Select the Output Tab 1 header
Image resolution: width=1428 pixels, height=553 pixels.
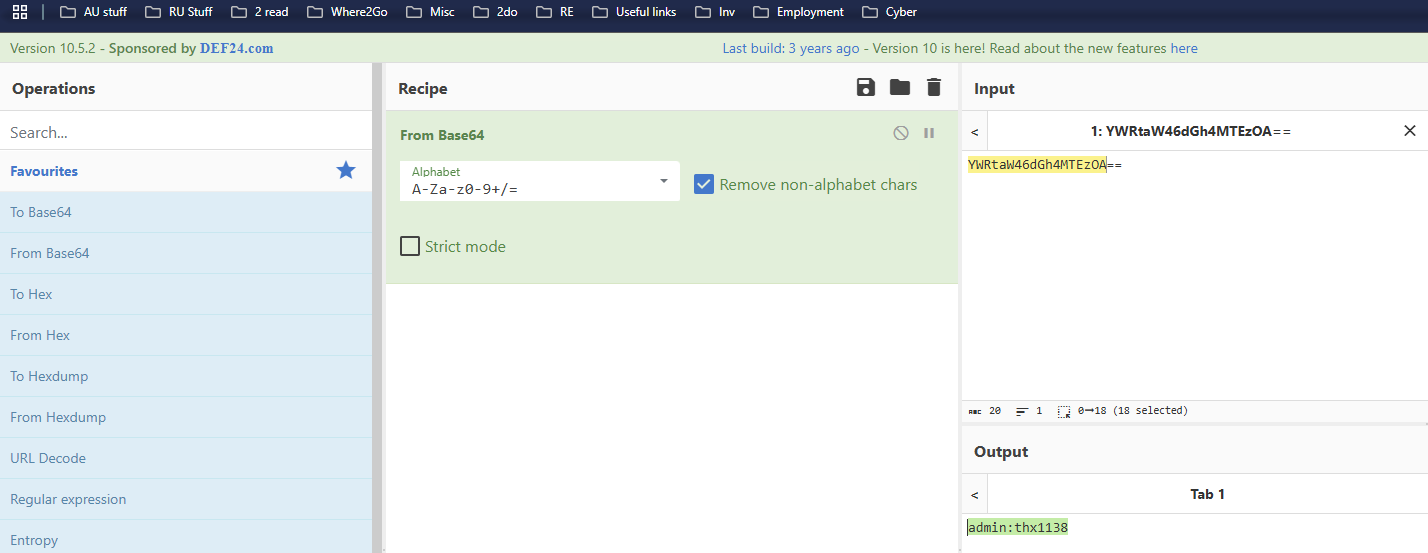click(1207, 494)
